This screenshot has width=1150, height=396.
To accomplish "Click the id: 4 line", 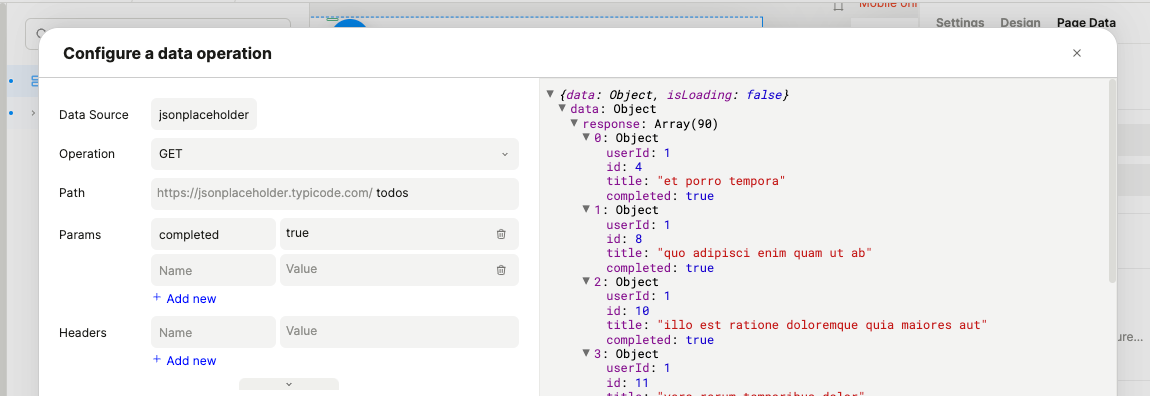I will click(x=624, y=167).
